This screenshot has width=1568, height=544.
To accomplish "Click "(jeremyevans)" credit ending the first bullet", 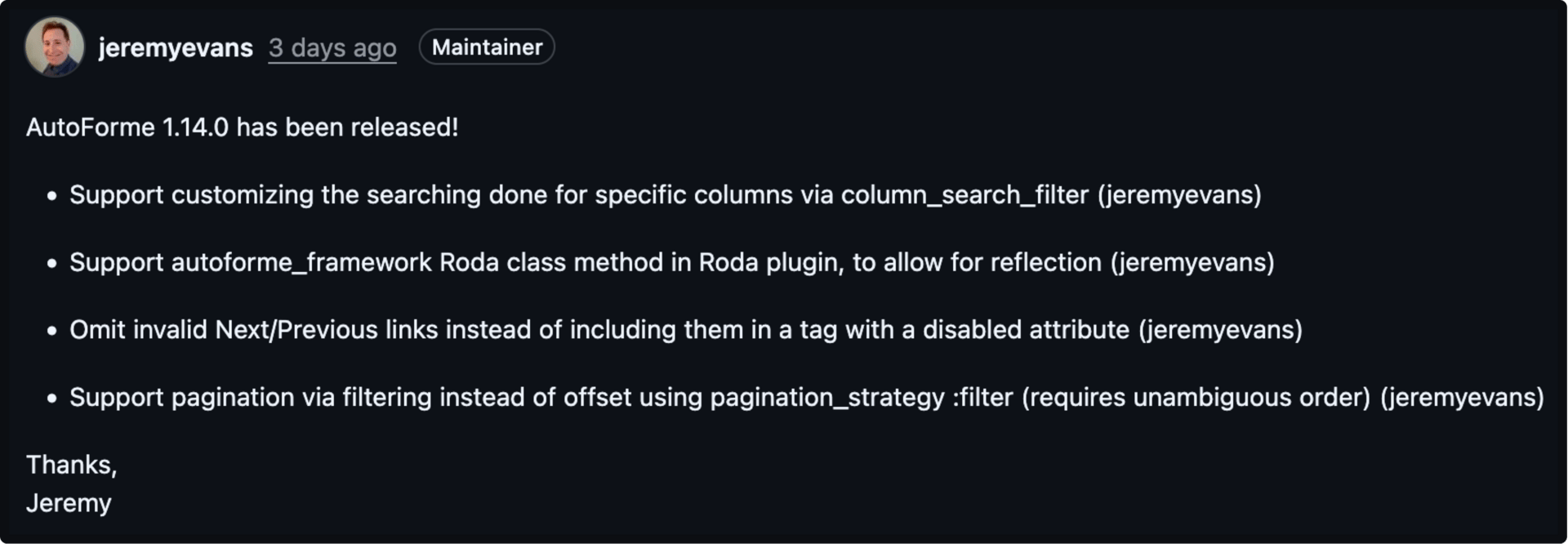I will [1179, 195].
